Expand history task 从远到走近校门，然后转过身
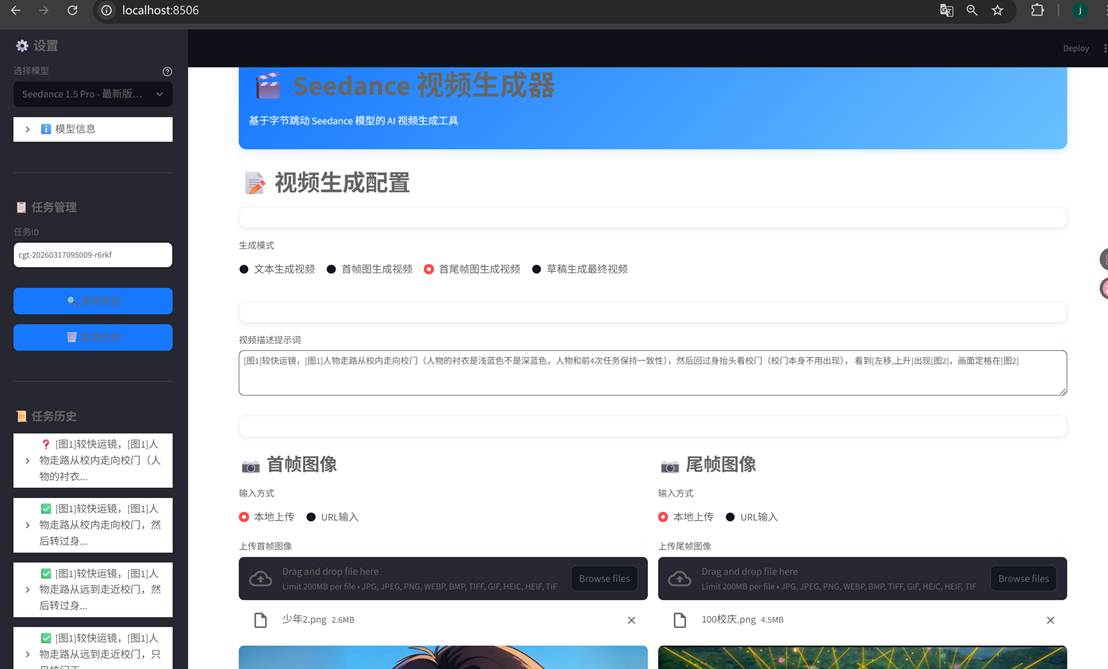 point(93,590)
